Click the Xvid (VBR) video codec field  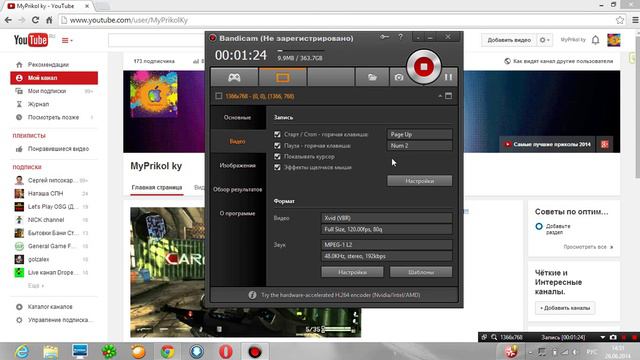387,218
